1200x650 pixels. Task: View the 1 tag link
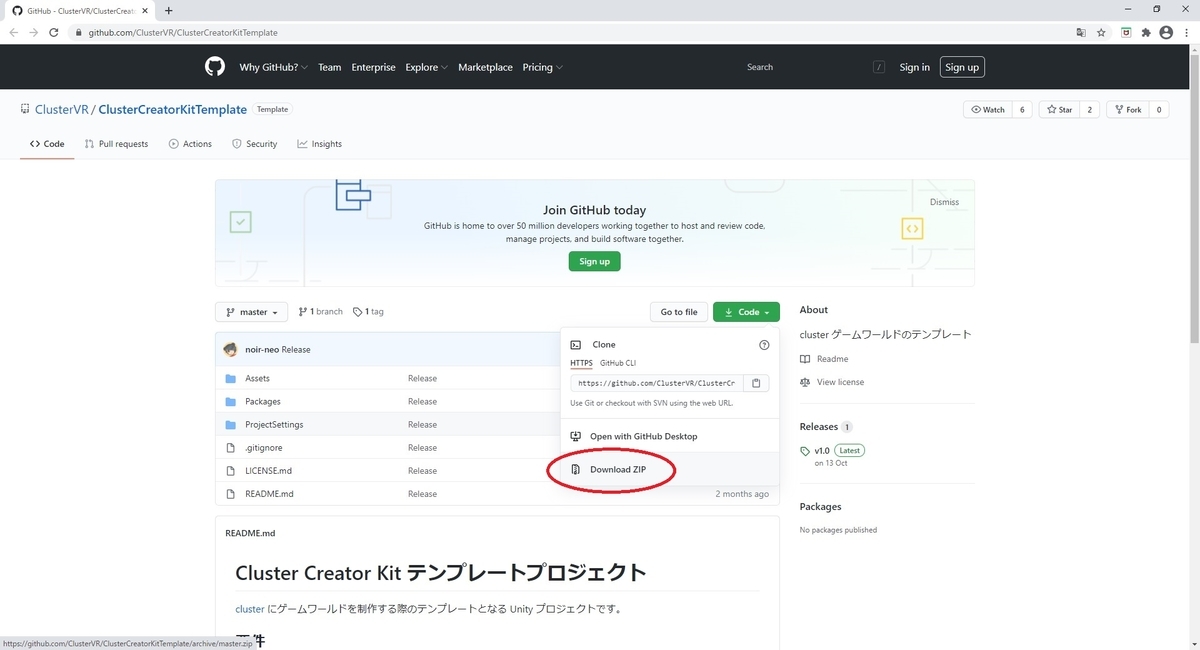tap(369, 312)
